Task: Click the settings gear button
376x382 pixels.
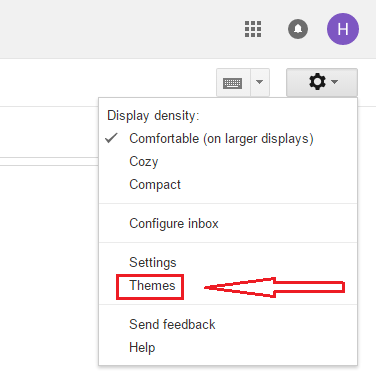Action: coord(322,82)
